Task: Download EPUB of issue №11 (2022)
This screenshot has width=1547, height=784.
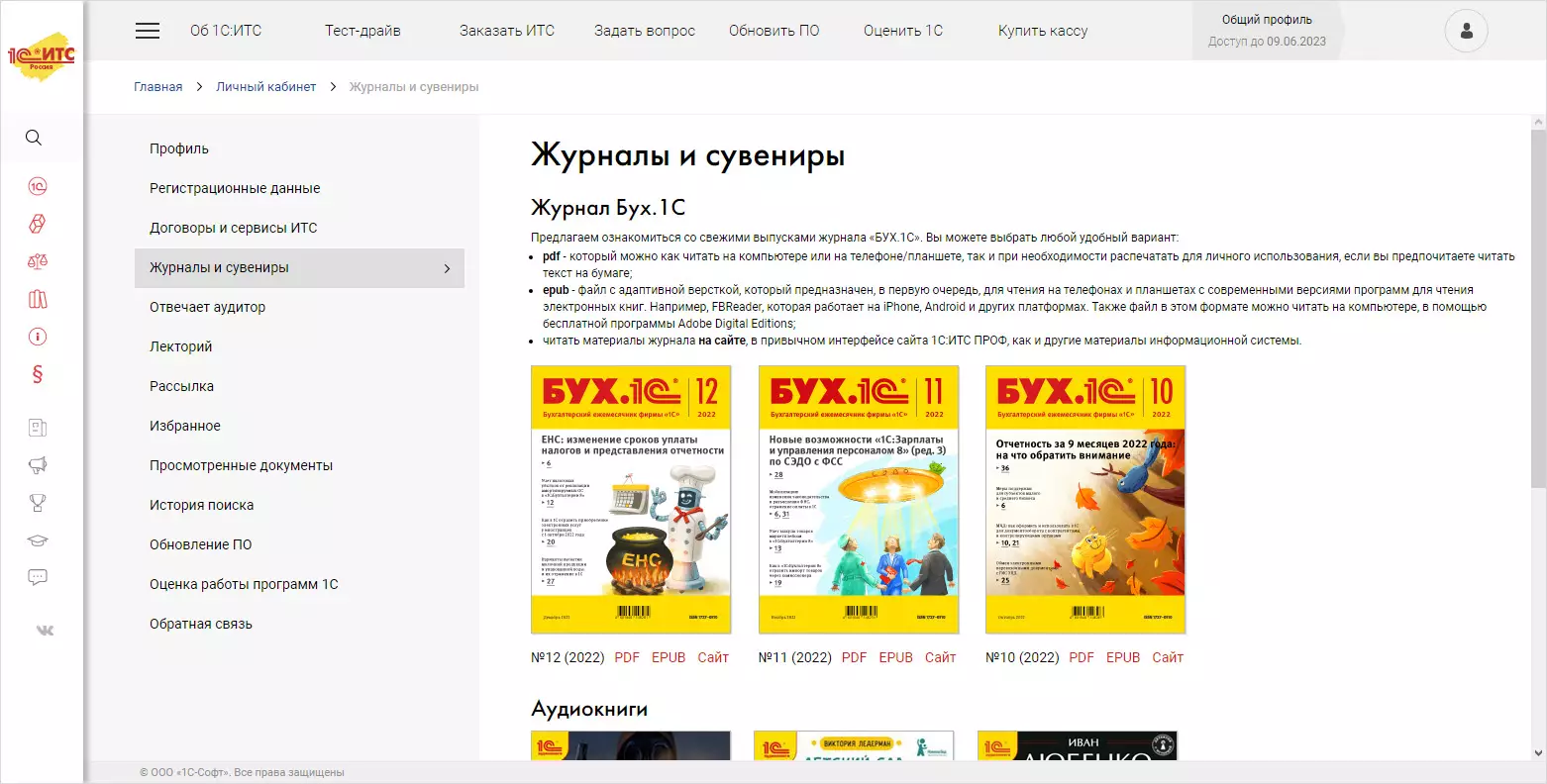Action: tap(896, 657)
